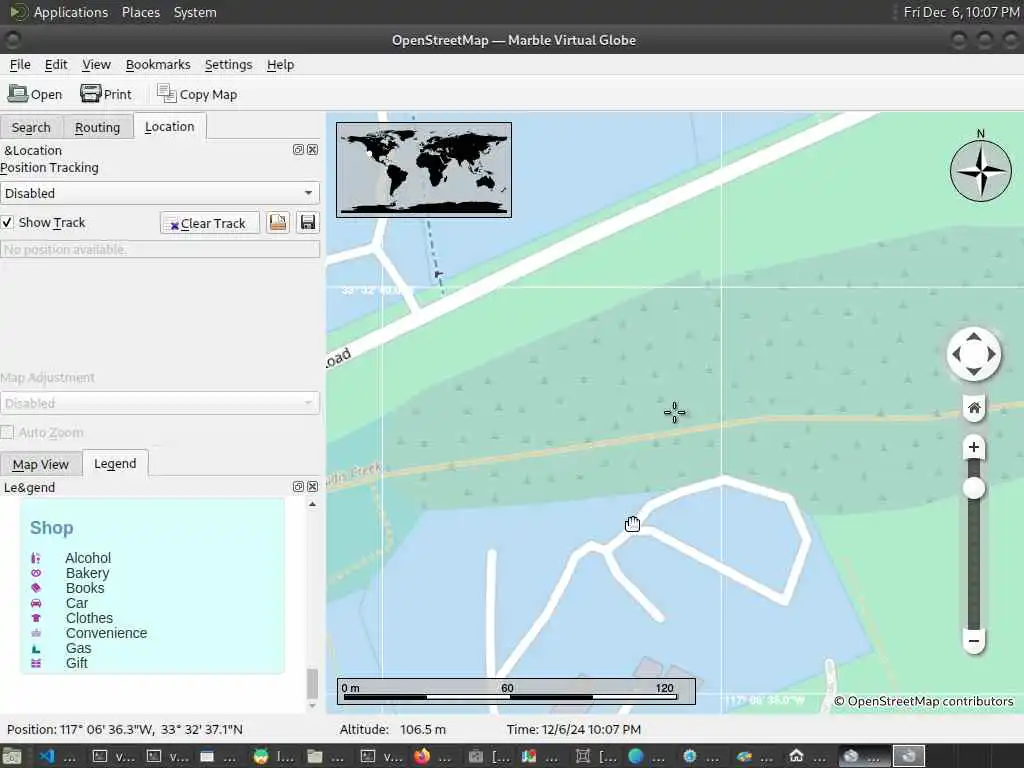Click the legend scrollbar down arrow
The width and height of the screenshot is (1024, 768).
pyautogui.click(x=312, y=705)
